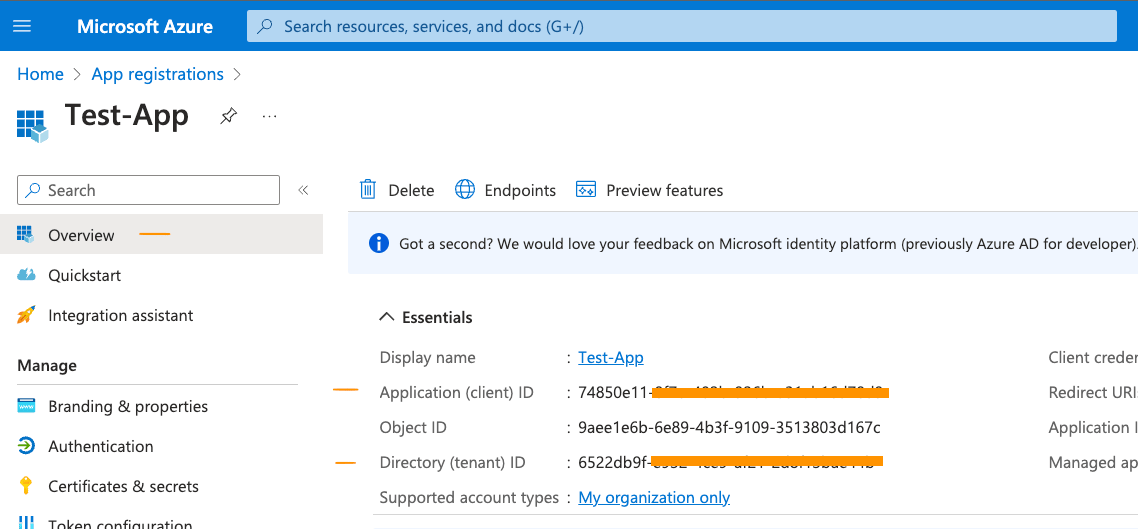Open the Test-App display name link

[x=610, y=357]
